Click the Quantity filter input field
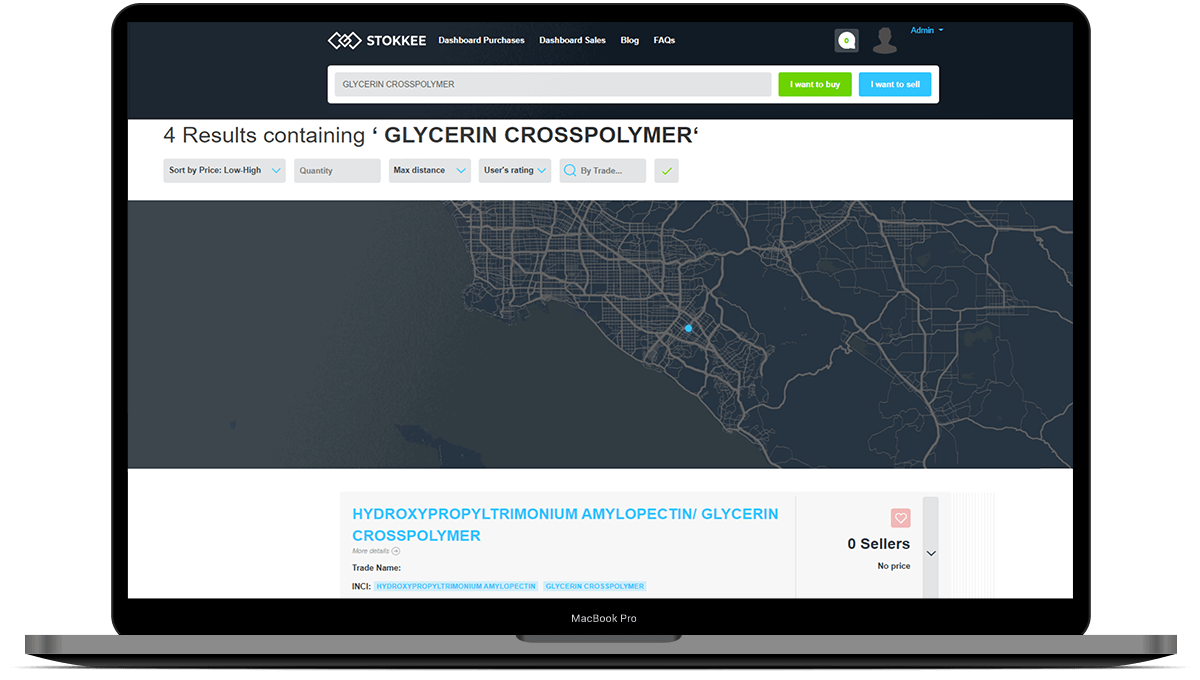 [x=337, y=171]
